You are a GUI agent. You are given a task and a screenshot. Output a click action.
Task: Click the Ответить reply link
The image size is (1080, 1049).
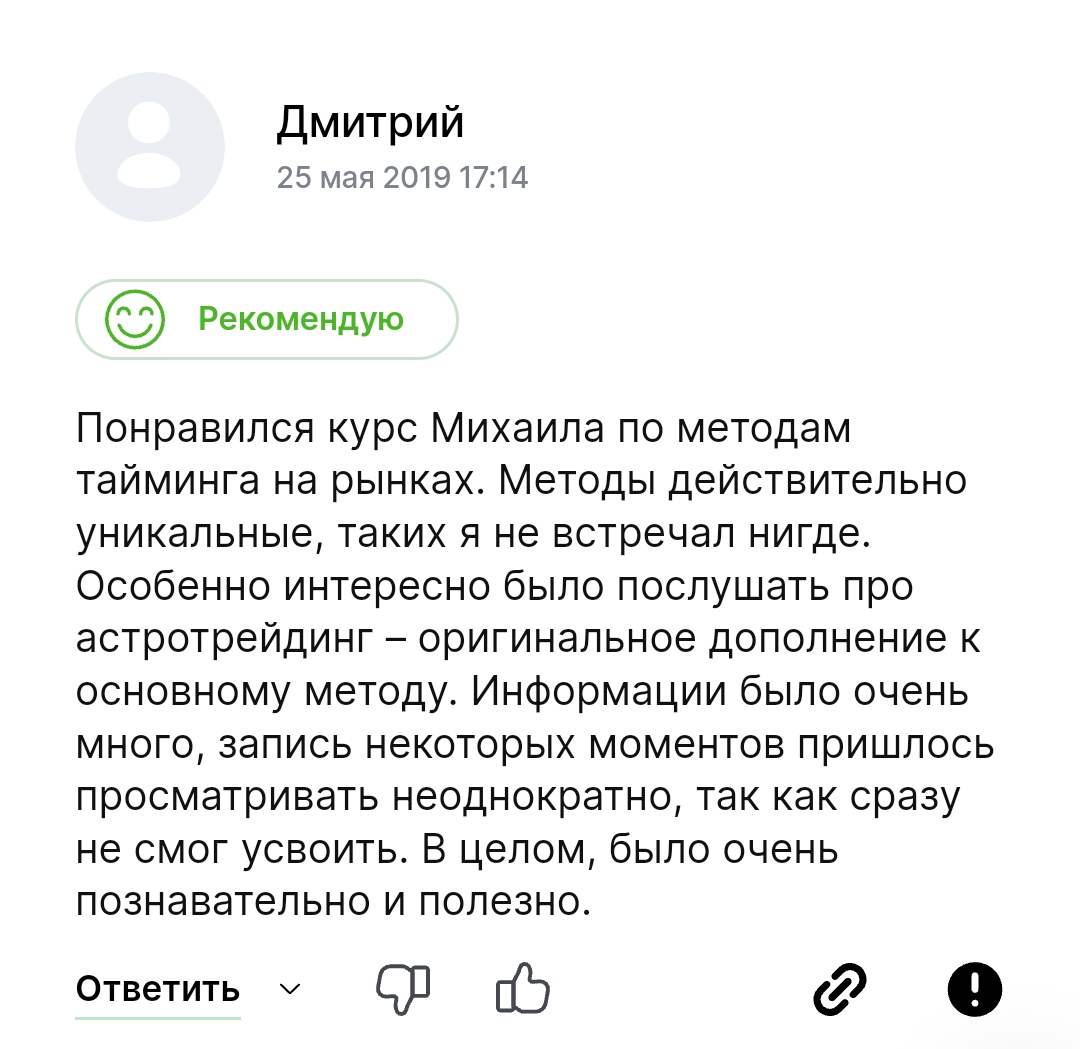[155, 989]
